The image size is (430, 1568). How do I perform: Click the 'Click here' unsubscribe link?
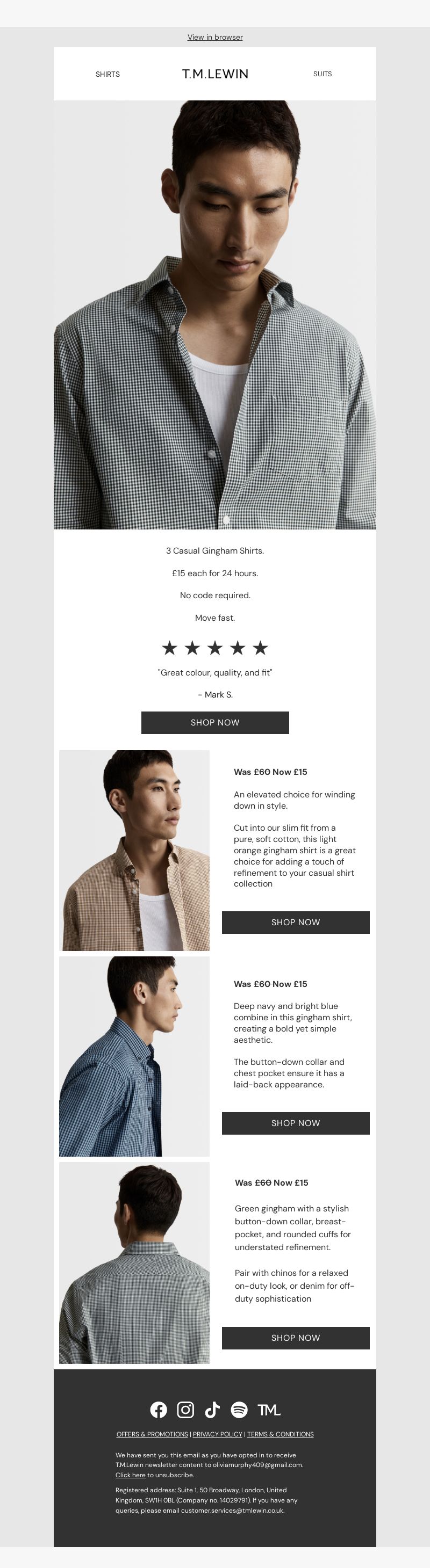pos(130,1475)
